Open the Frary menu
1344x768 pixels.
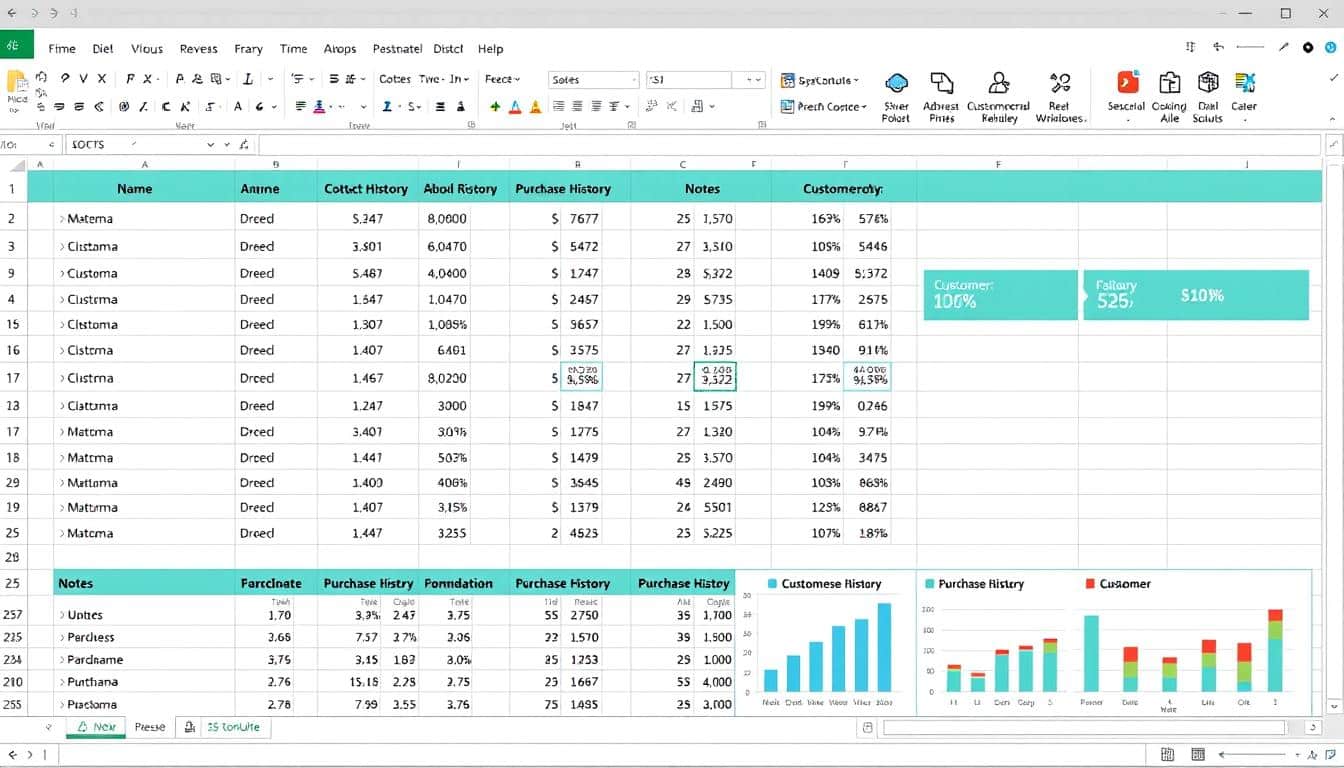[248, 48]
